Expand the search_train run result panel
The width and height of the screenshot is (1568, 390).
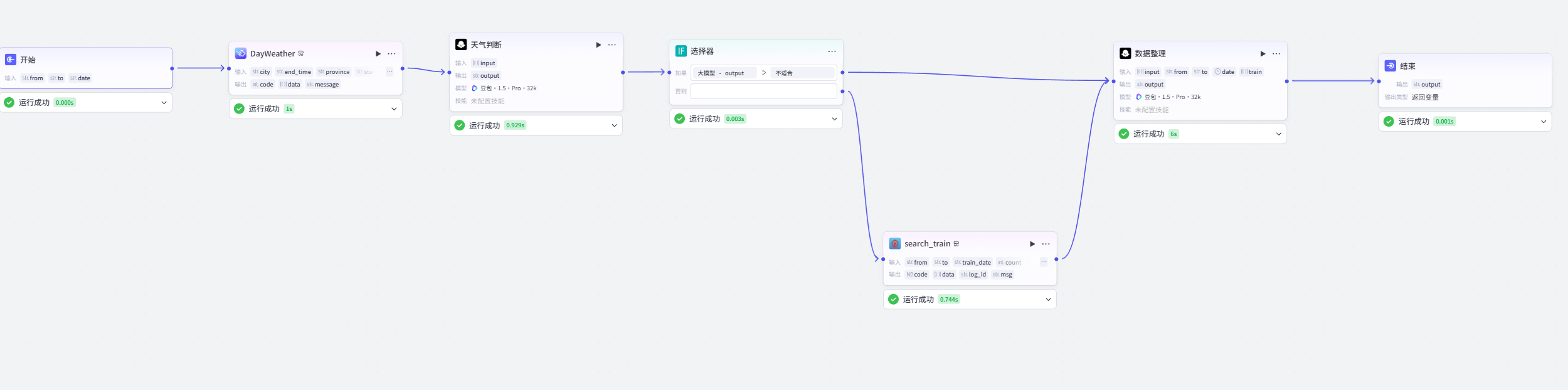(1047, 300)
